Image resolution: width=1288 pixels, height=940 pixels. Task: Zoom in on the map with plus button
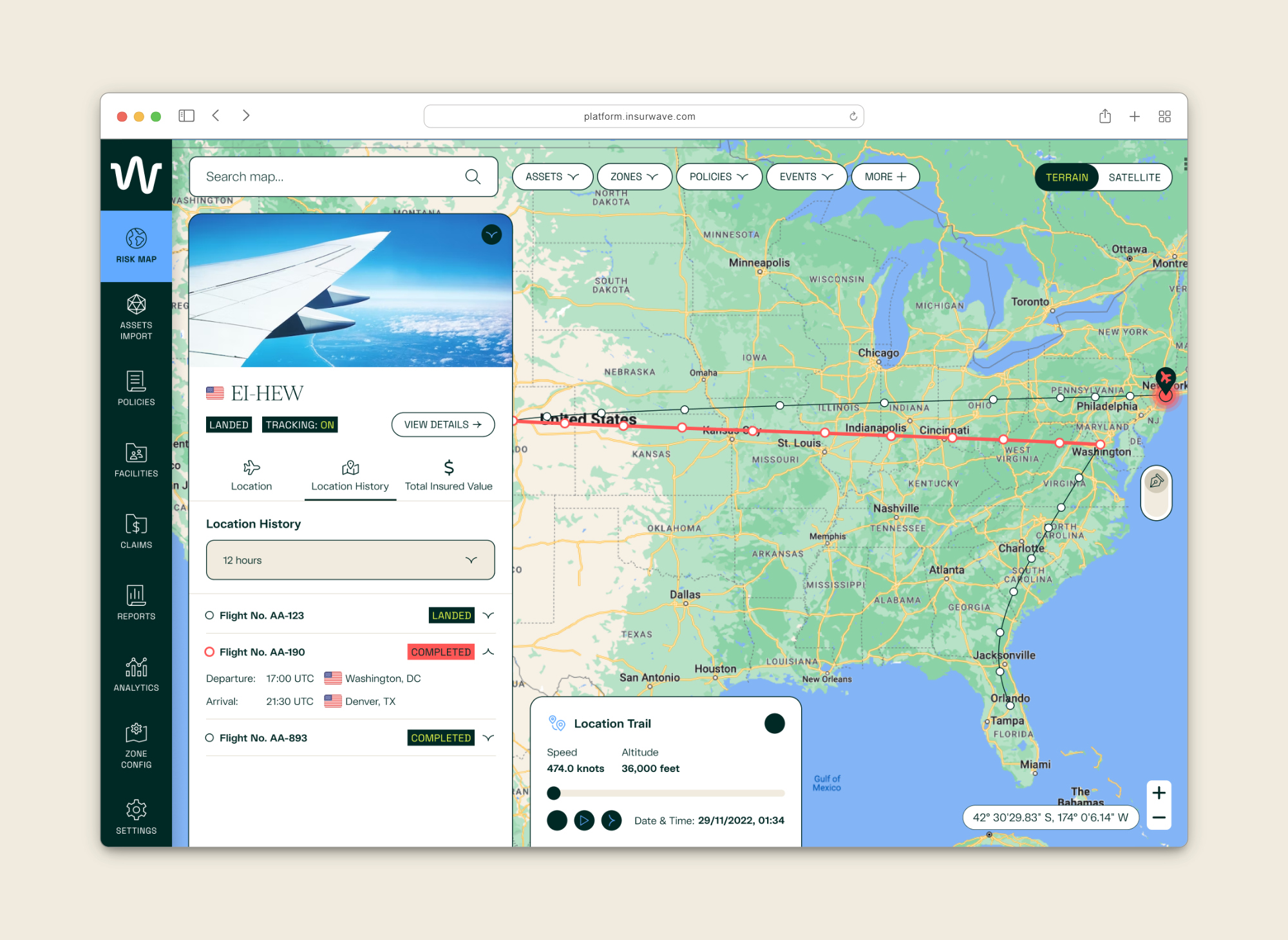click(1159, 793)
